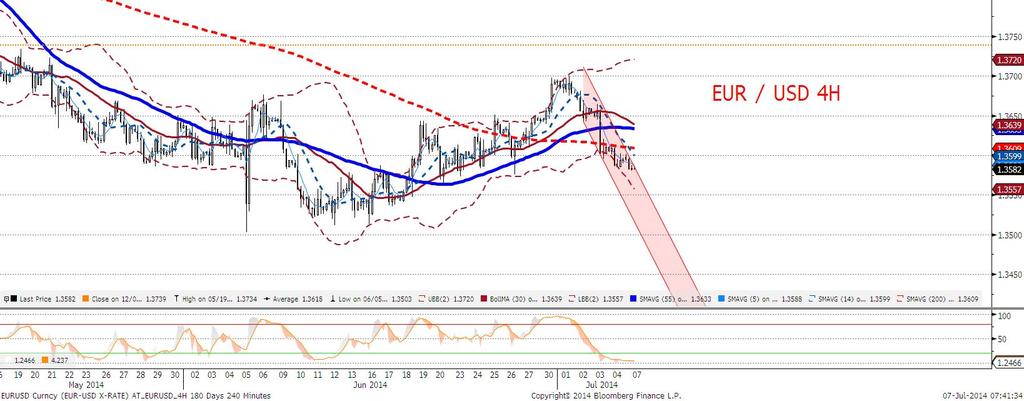Screen dimensions: 1024x401
Task: Click the EURUSD Curncy footer description
Action: tap(136, 396)
